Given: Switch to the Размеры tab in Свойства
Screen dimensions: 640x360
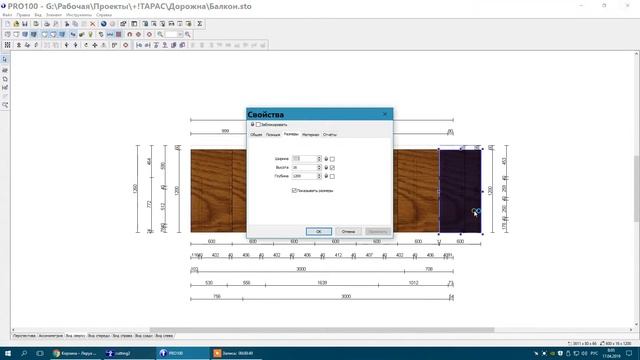Looking at the screenshot, I should pyautogui.click(x=291, y=134).
